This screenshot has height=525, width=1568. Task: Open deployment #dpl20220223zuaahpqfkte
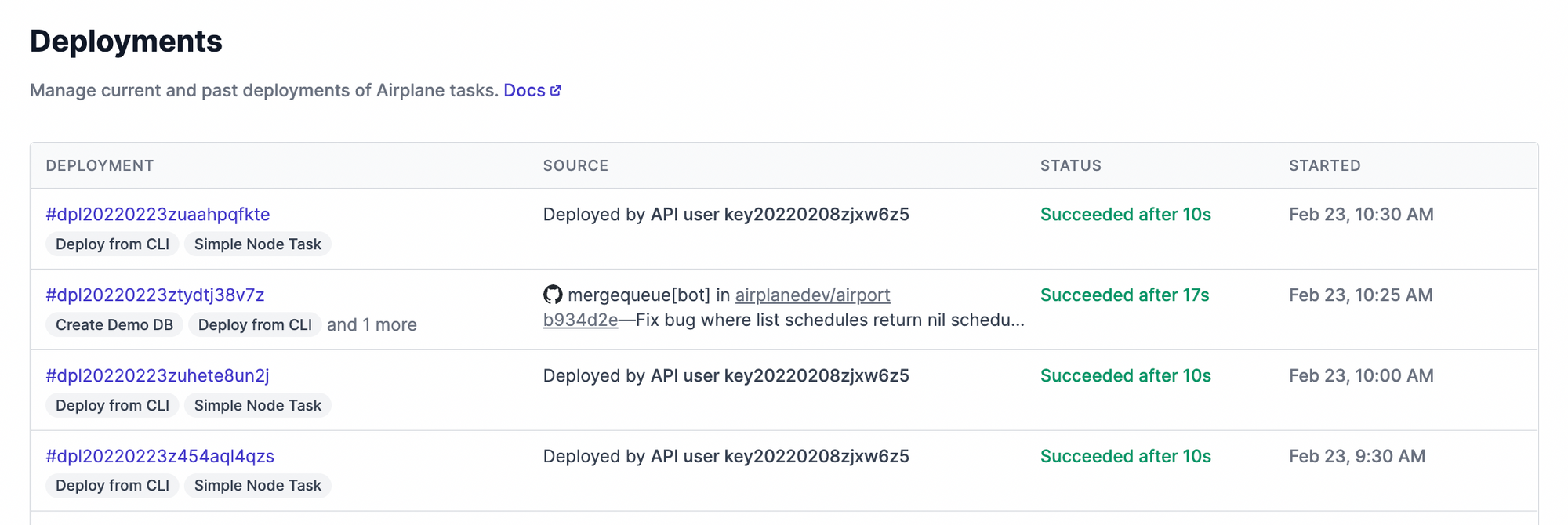pyautogui.click(x=158, y=214)
